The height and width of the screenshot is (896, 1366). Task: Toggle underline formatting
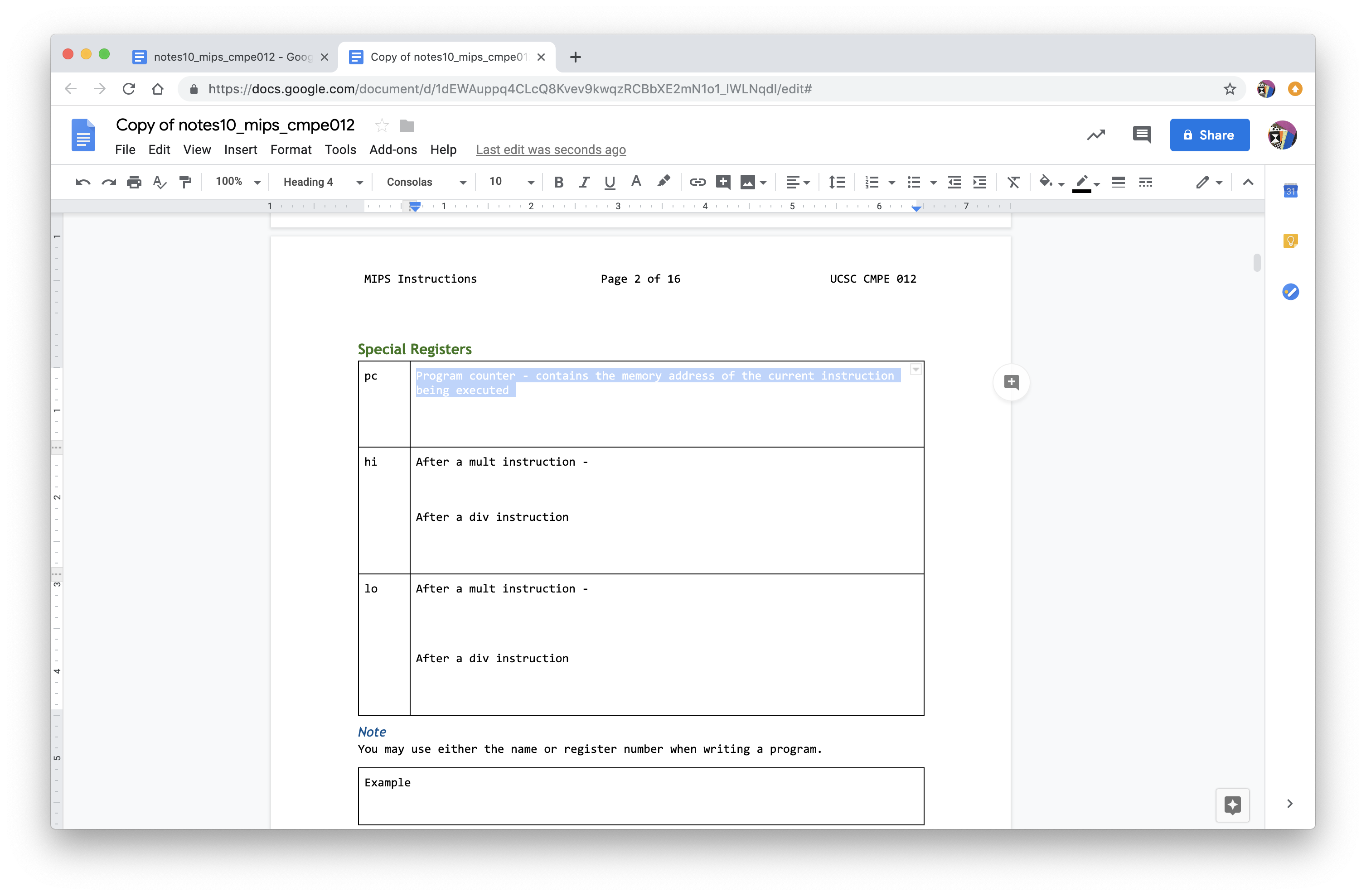[610, 182]
